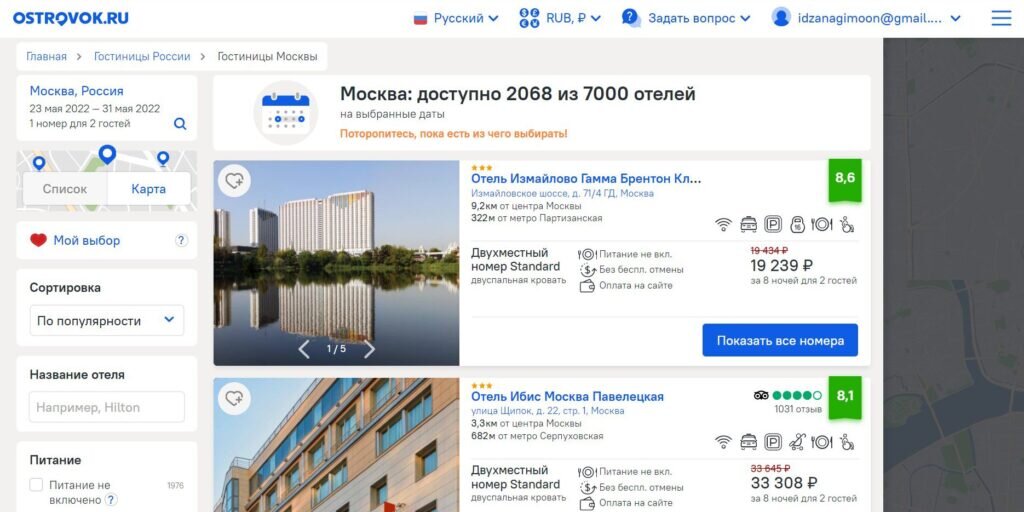Add Измайлово hotel to favorites heart
This screenshot has height=512, width=1024.
(x=234, y=181)
